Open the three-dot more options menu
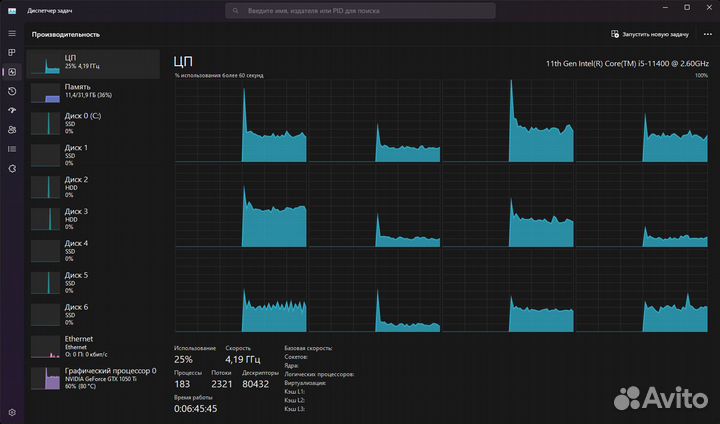 coord(708,33)
